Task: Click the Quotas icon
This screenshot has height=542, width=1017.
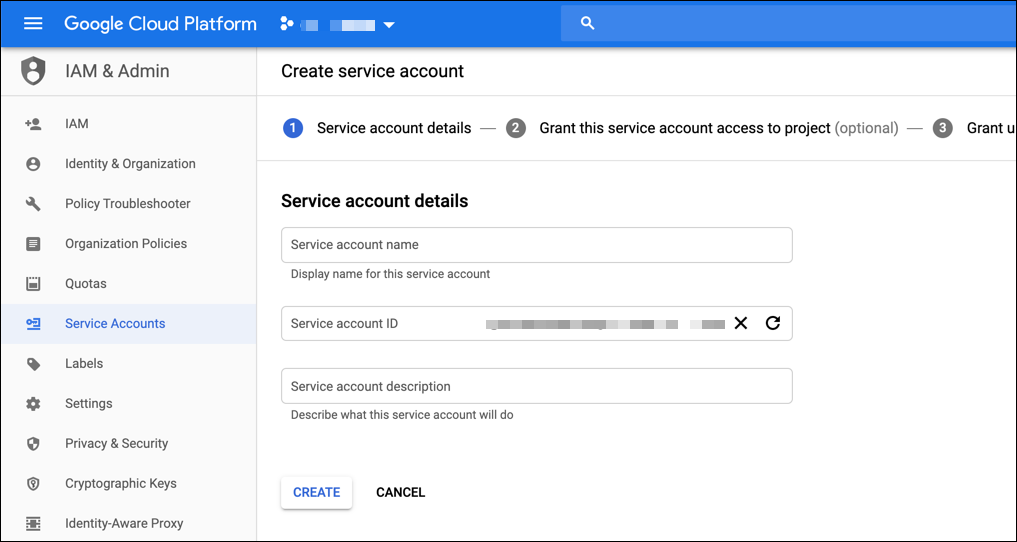Action: (33, 284)
